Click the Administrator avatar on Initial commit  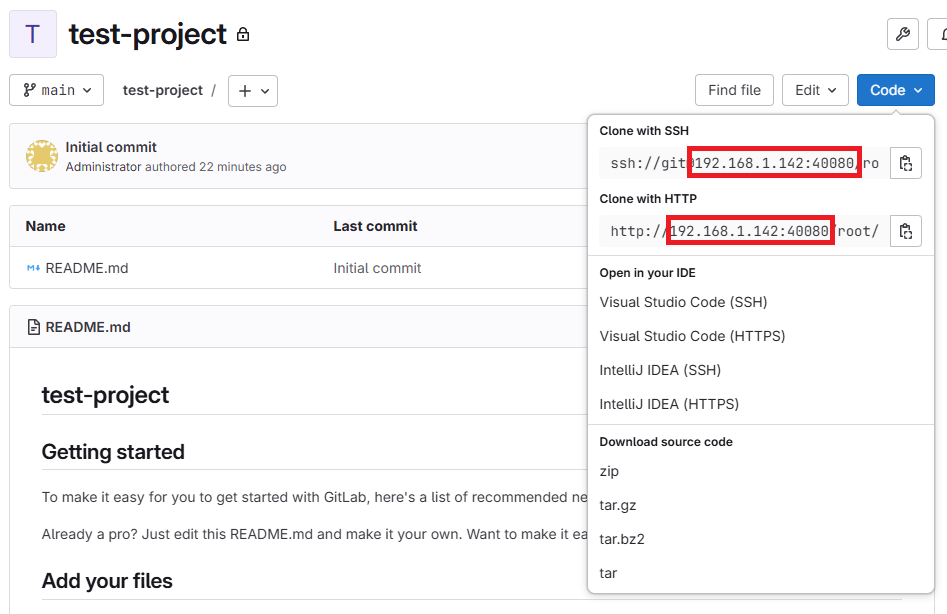pos(42,156)
